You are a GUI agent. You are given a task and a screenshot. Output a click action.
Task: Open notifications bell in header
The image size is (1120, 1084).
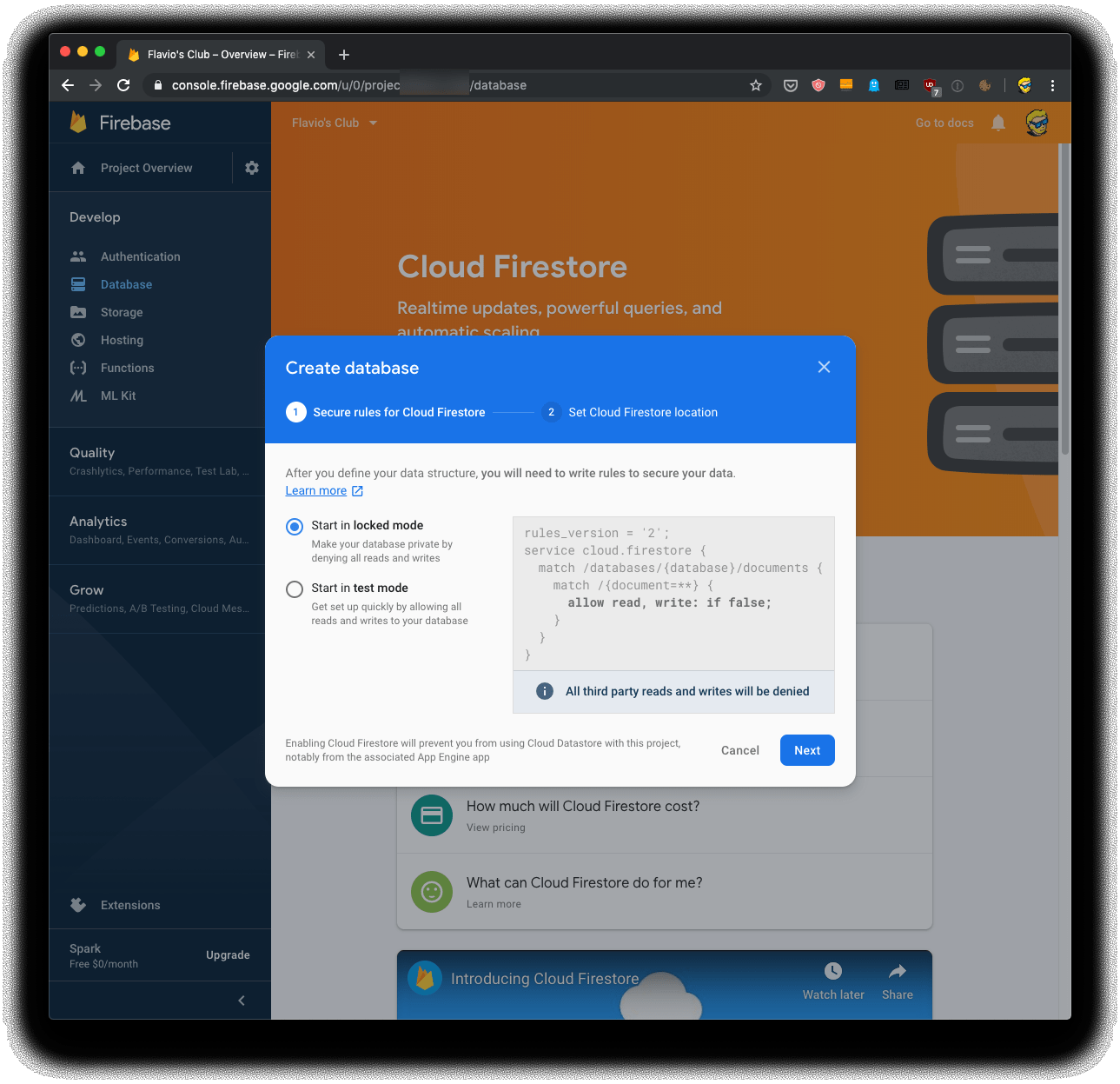998,123
